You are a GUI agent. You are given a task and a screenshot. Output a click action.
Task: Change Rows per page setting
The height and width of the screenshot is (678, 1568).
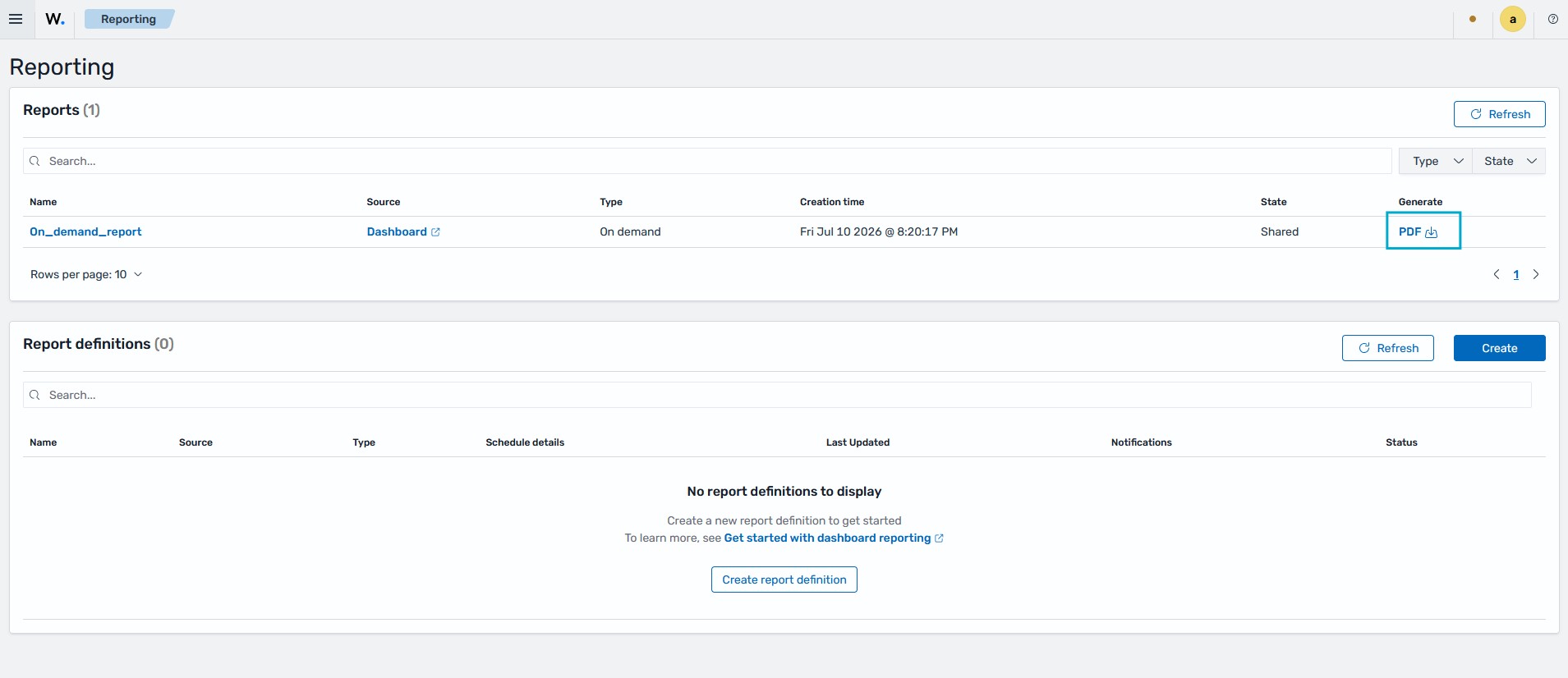[x=86, y=274]
